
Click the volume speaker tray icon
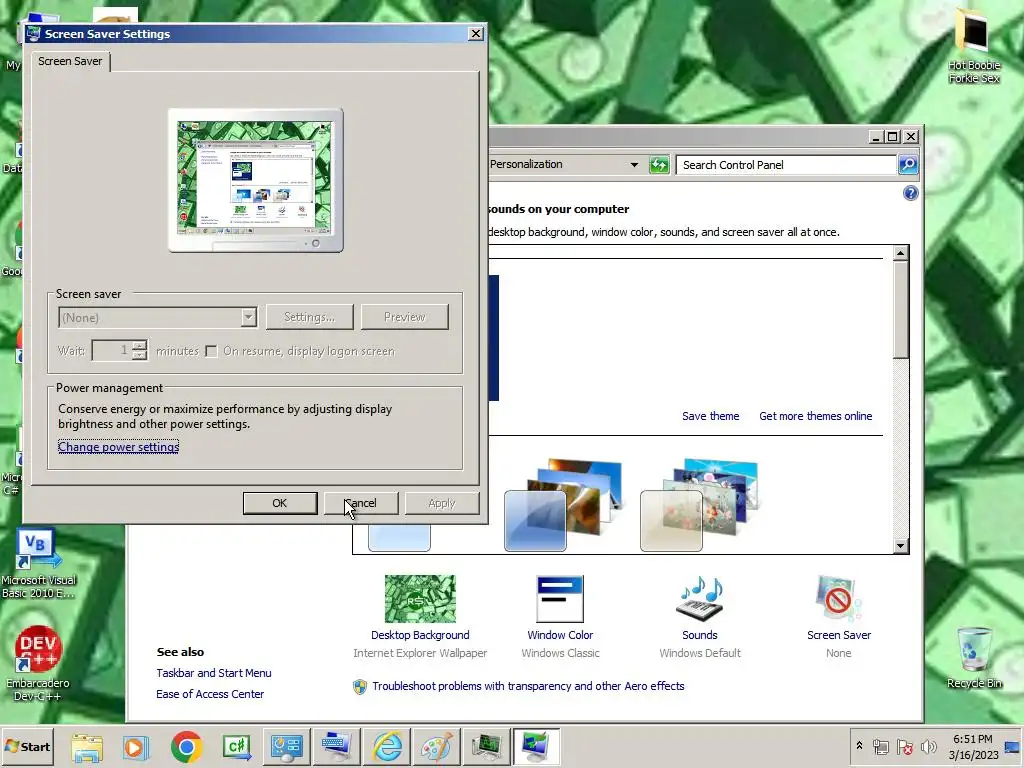[x=928, y=746]
